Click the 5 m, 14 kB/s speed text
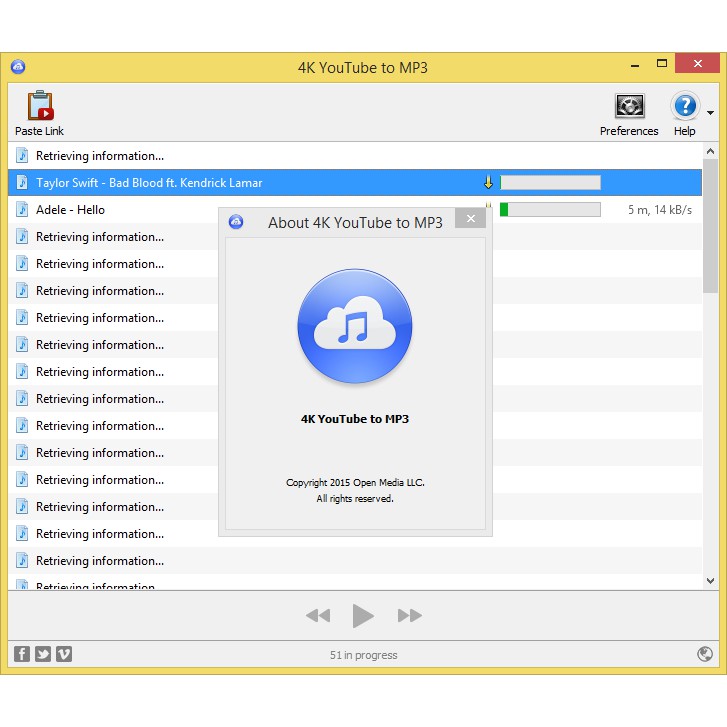Viewport: 727px width, 727px height. click(660, 210)
